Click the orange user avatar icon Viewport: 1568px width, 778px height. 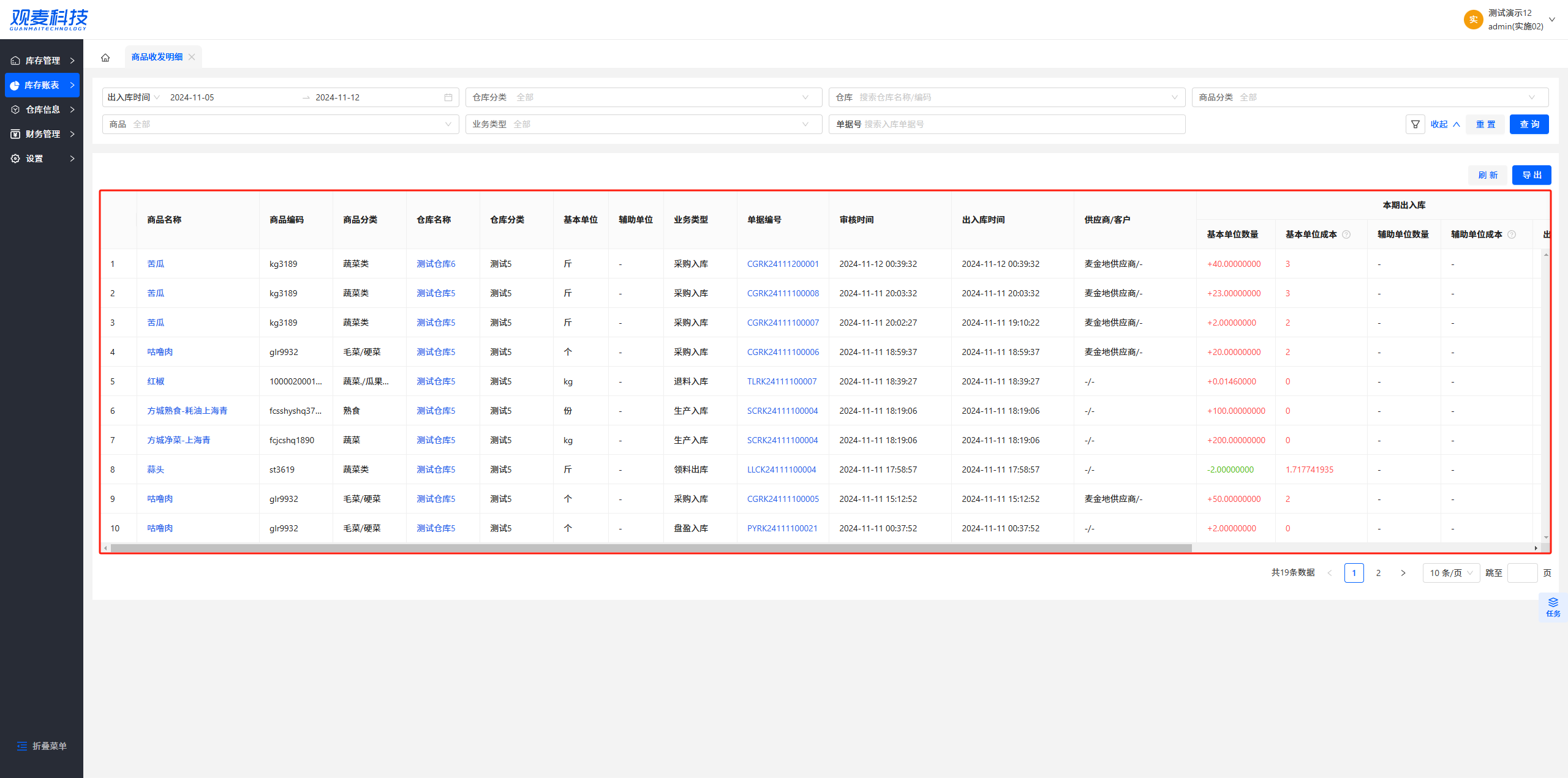pos(1473,20)
